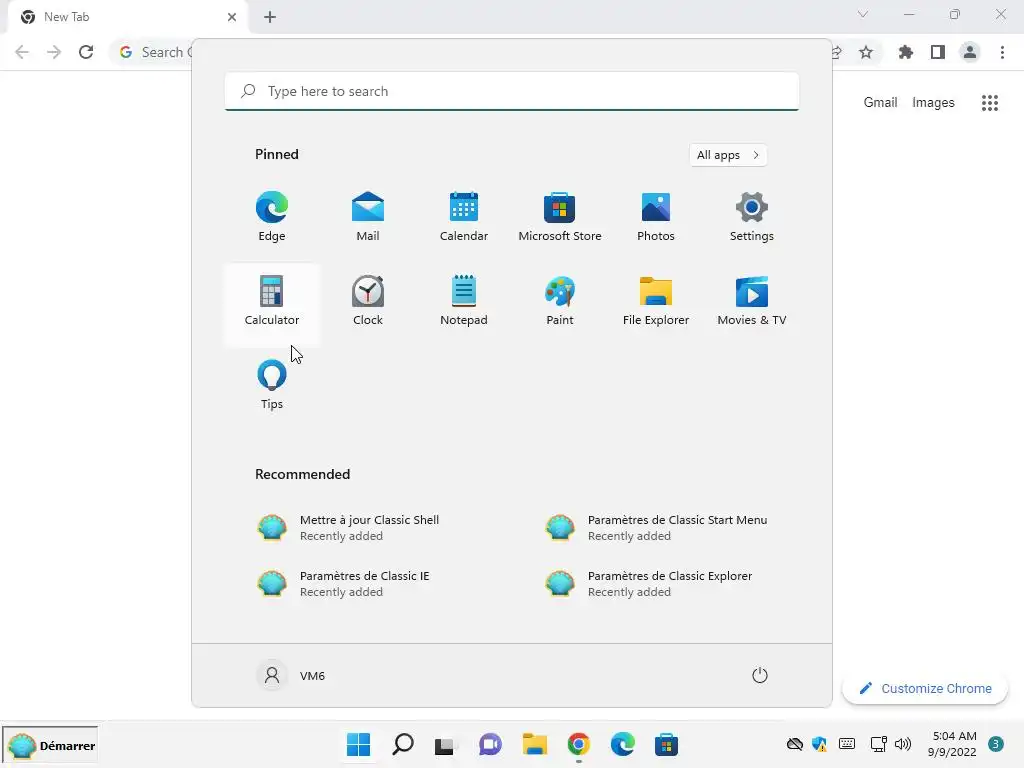Image resolution: width=1024 pixels, height=768 pixels.
Task: Click the Windows Security tray icon
Action: coord(820,744)
